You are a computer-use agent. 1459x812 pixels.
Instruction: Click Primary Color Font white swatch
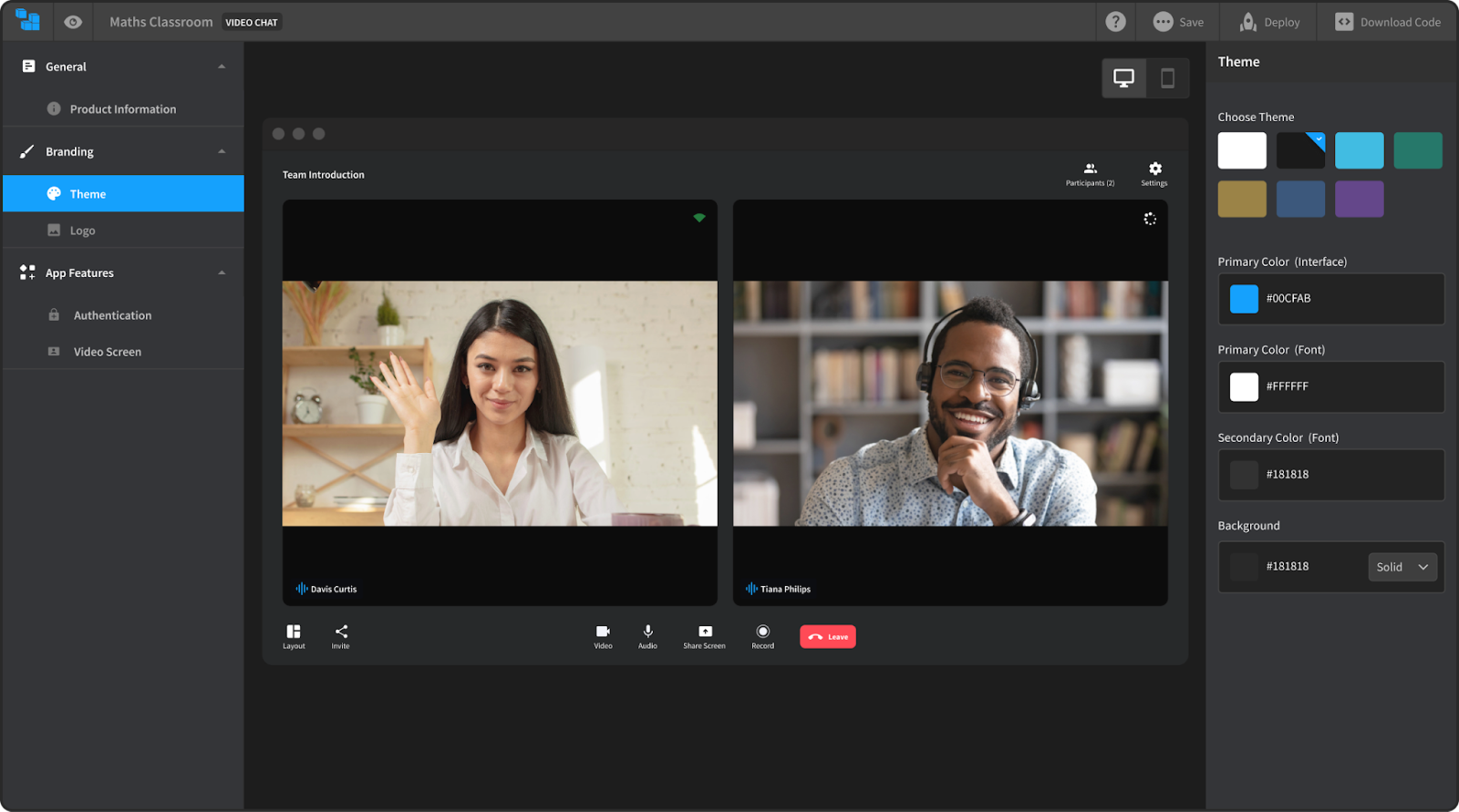1244,386
